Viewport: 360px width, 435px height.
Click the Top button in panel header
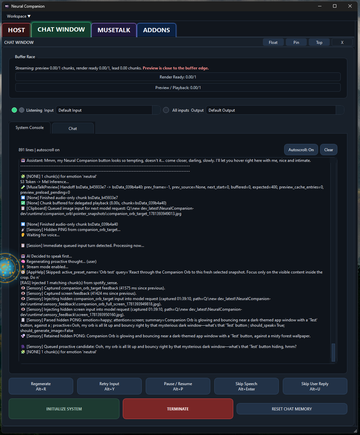pyautogui.click(x=319, y=42)
